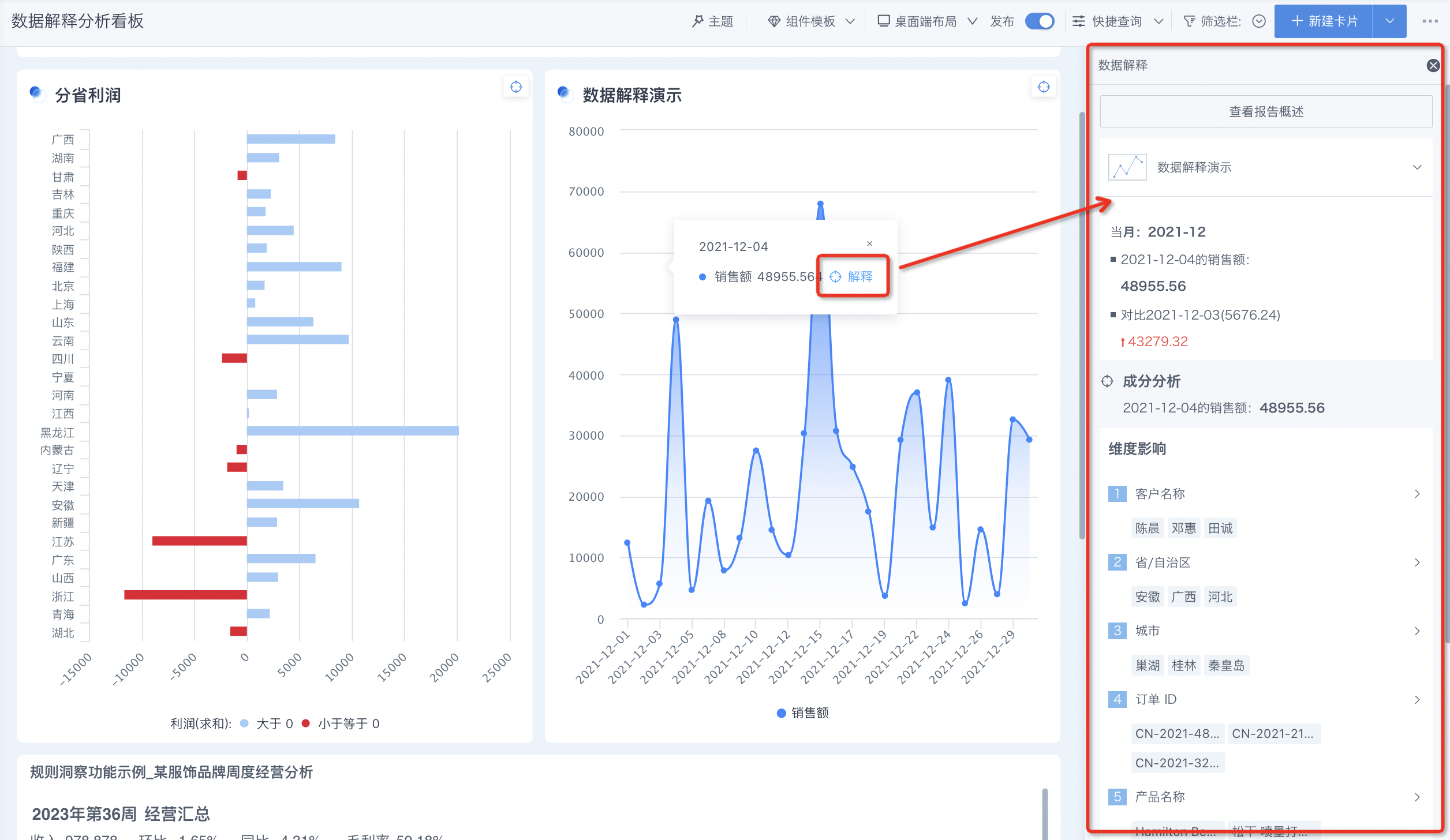Open the arrow dropdown beside 新建卡片
1450x840 pixels.
point(1390,21)
